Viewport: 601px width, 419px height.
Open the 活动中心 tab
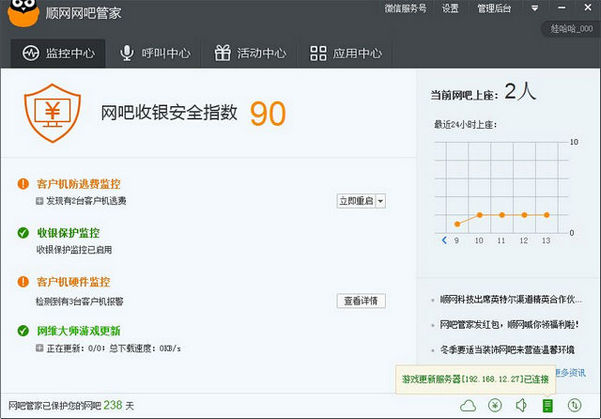click(x=250, y=53)
